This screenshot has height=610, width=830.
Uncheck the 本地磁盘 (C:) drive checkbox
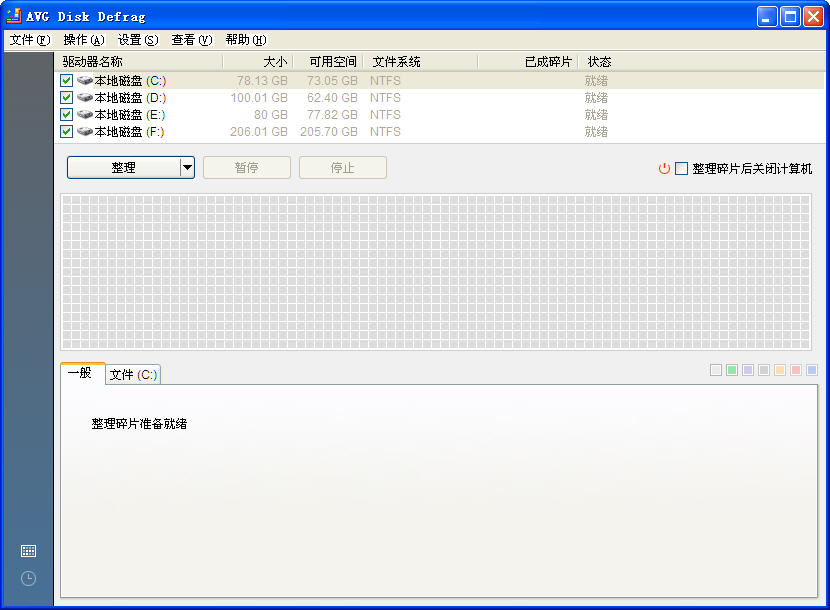coord(66,80)
